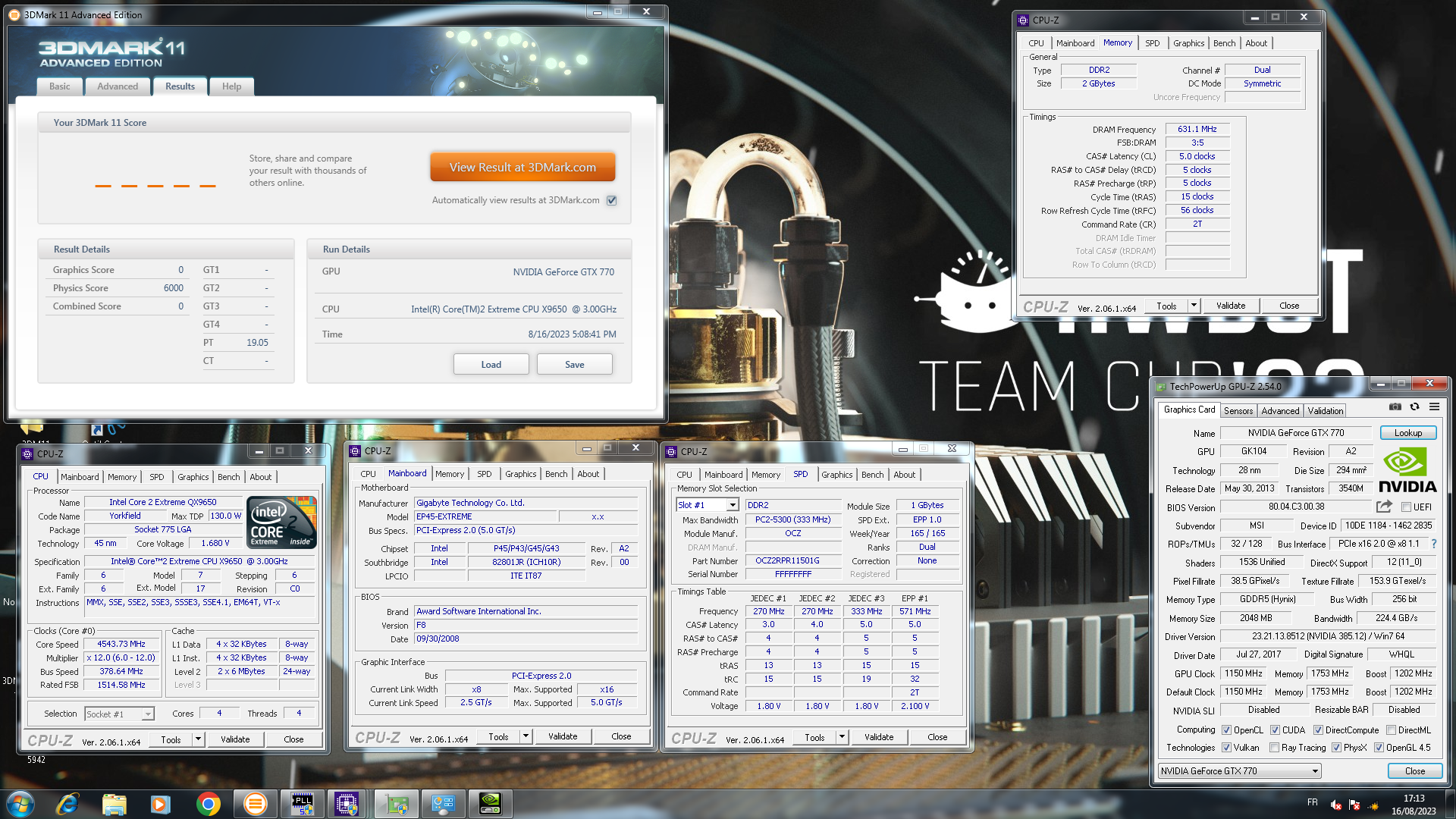Click the muted speaker tray icon
The image size is (1456, 819).
pyautogui.click(x=1336, y=805)
